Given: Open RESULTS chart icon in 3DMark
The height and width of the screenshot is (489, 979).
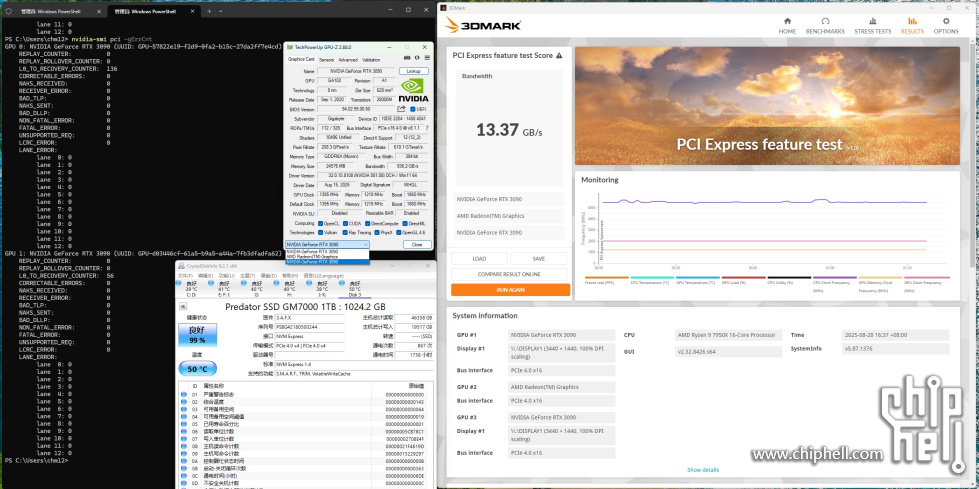Looking at the screenshot, I should 912,21.
